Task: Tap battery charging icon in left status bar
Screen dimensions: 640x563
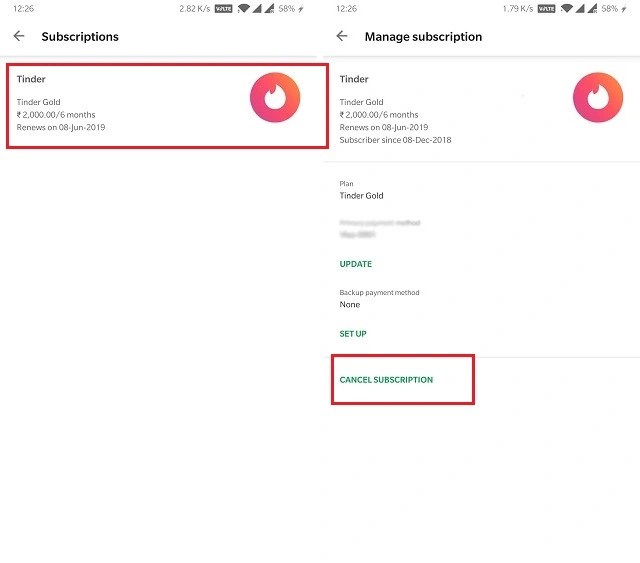Action: 301,9
